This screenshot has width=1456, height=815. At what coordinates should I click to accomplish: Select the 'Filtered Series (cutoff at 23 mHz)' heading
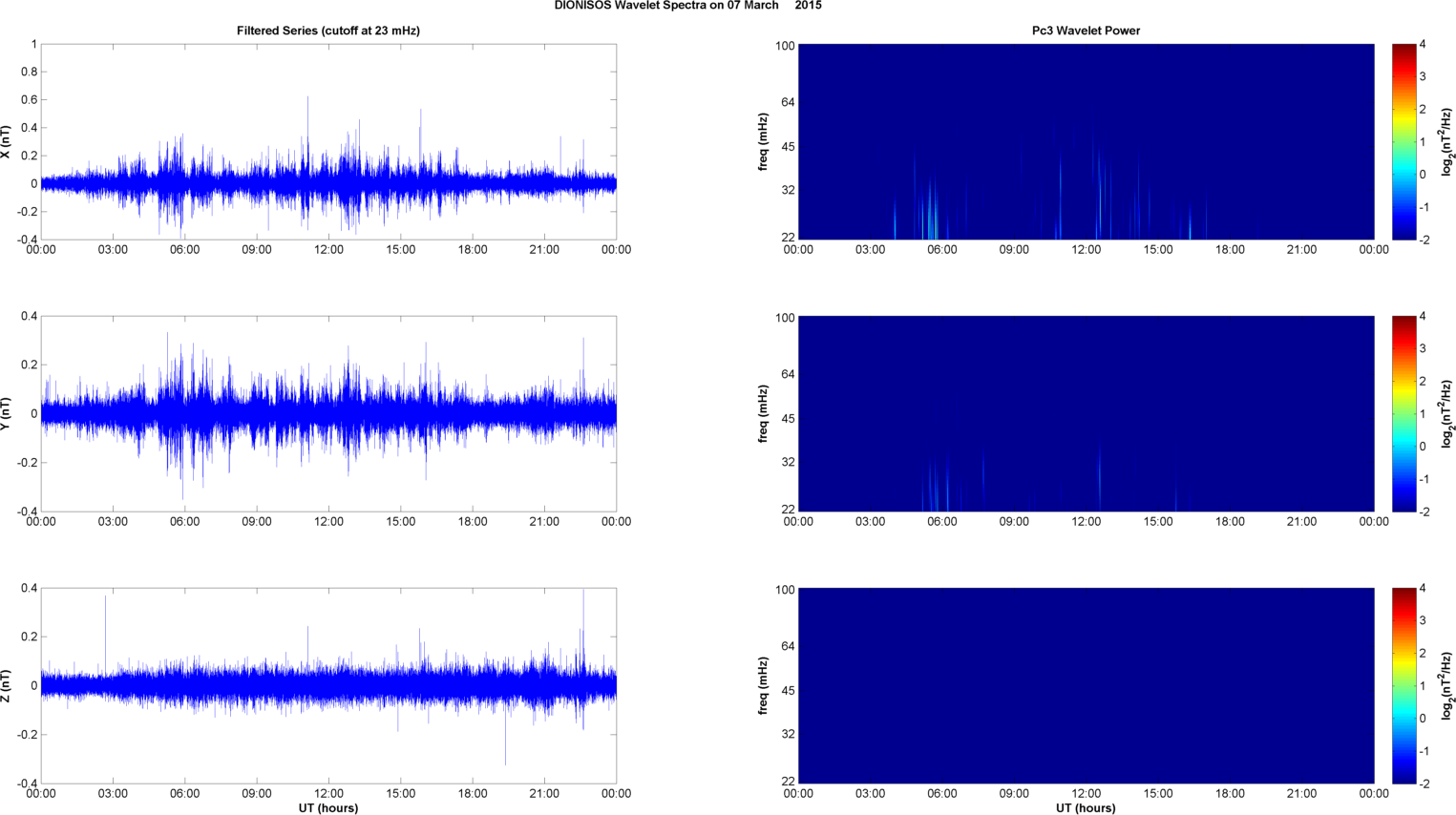(x=328, y=31)
